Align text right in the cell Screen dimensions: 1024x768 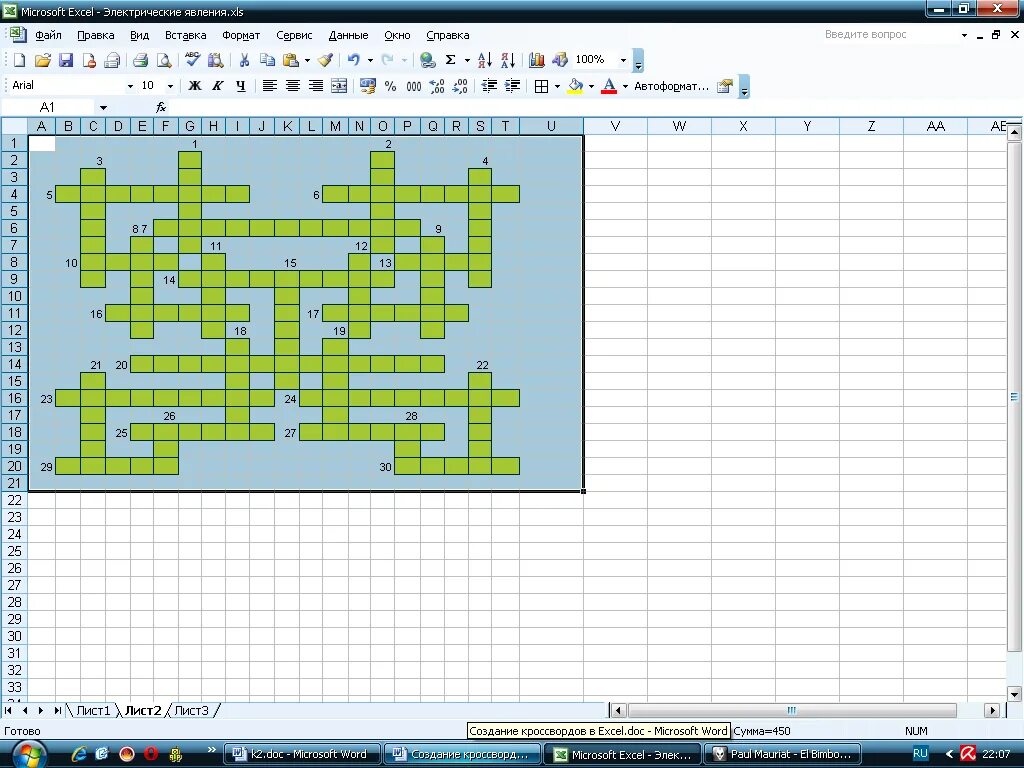pos(316,86)
